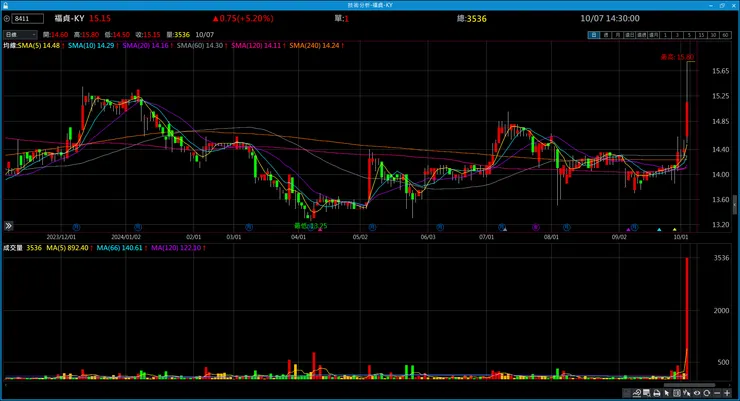Click the split-view layout icon
The height and width of the screenshot is (401, 740).
pyautogui.click(x=677, y=393)
